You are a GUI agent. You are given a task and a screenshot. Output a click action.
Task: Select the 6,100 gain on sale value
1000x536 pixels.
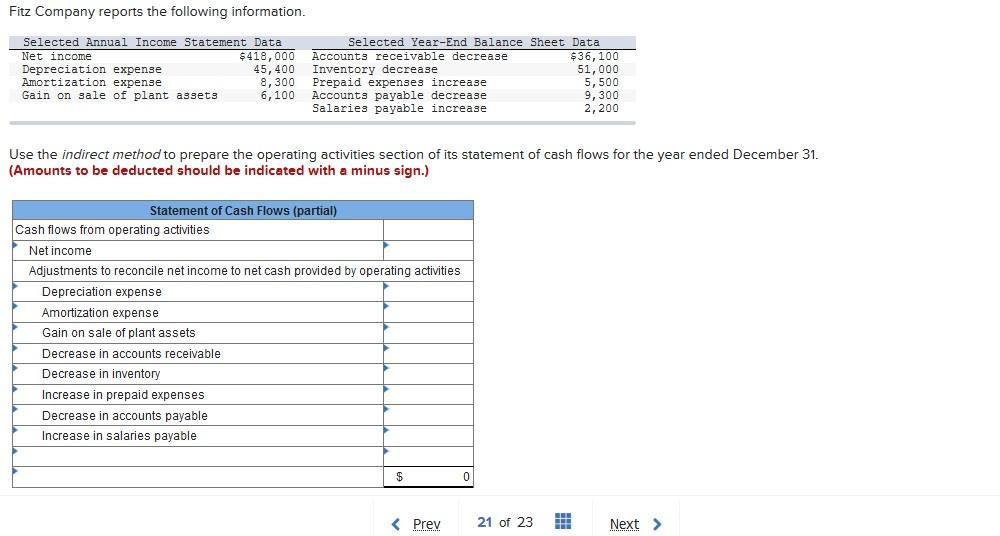(277, 95)
